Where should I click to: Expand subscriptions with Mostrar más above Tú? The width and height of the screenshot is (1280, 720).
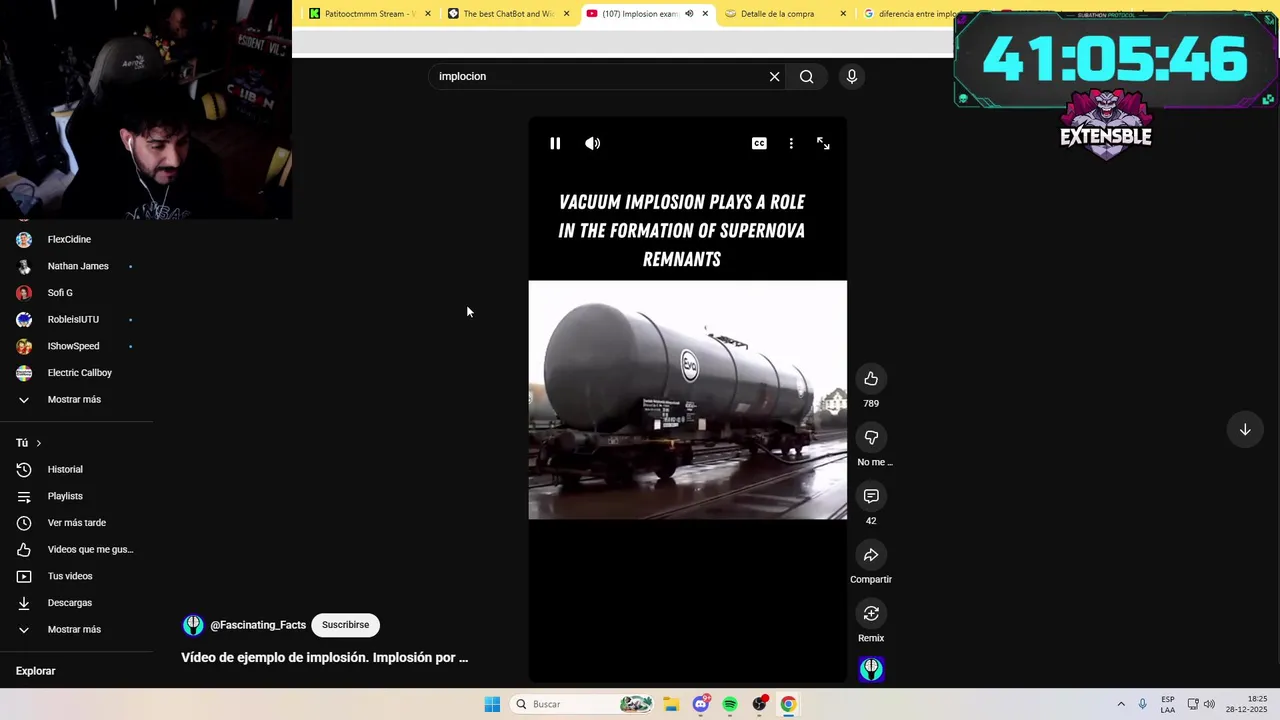[76, 400]
